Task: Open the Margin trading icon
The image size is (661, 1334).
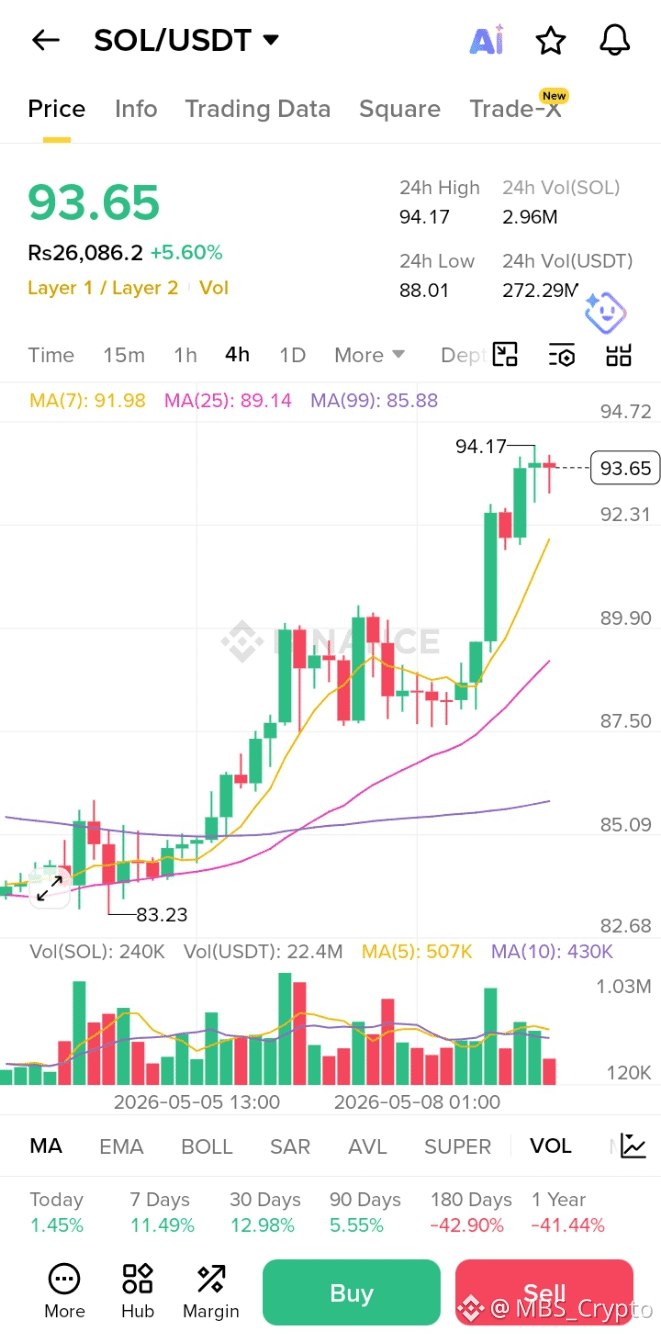Action: tap(211, 1291)
